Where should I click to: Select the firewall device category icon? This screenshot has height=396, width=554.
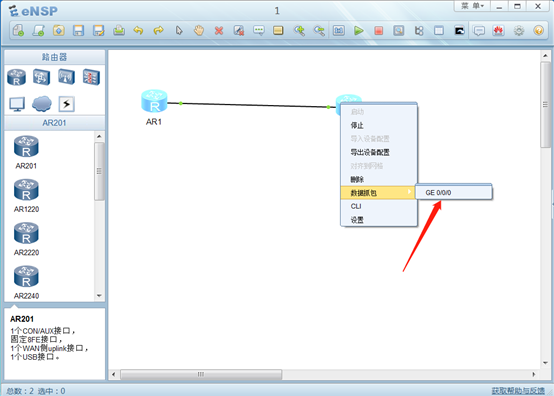click(x=92, y=77)
